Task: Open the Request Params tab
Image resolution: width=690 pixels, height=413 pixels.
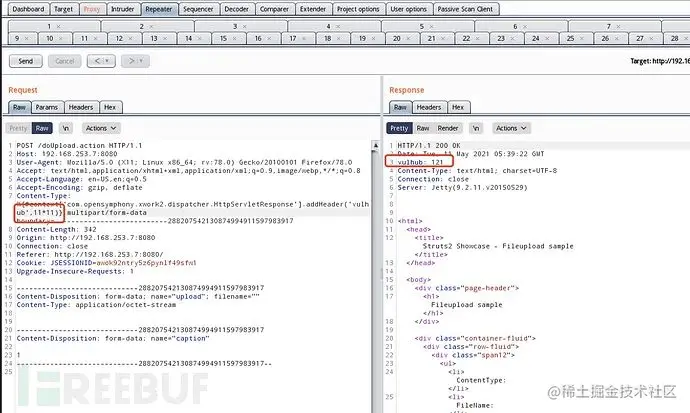Action: pos(47,107)
